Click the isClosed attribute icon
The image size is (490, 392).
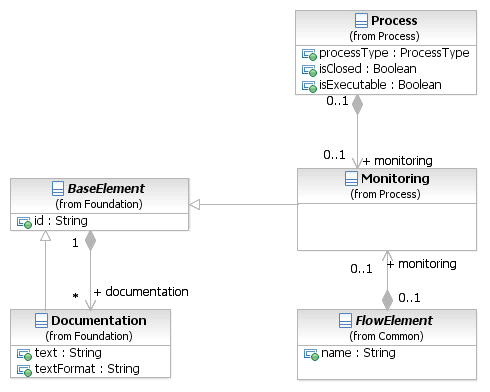(x=309, y=70)
